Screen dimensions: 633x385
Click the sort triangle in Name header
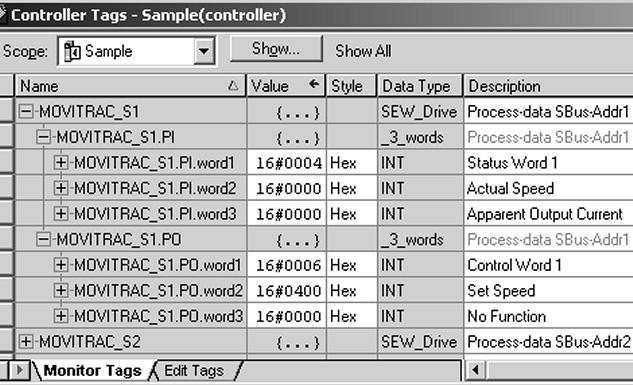pos(233,86)
